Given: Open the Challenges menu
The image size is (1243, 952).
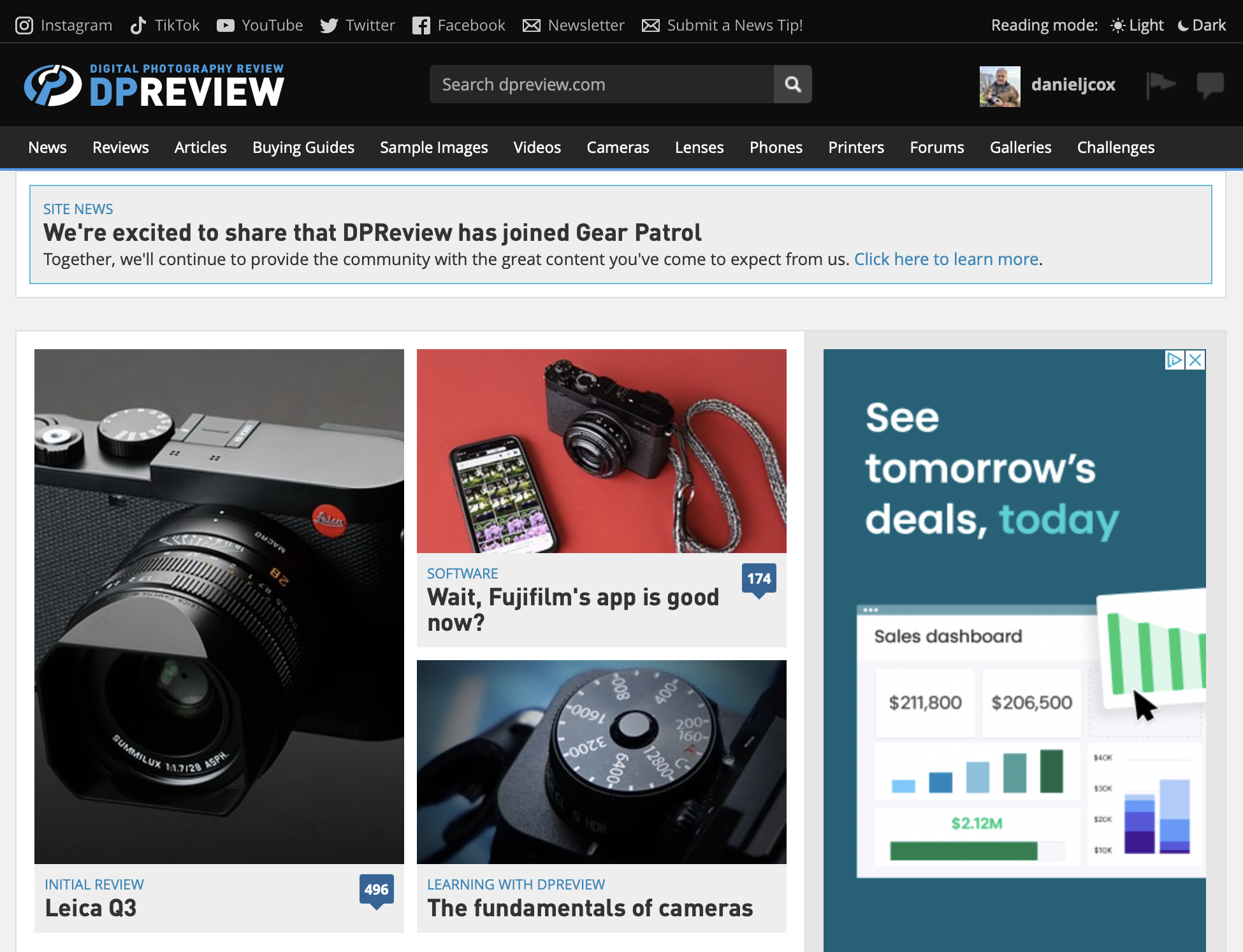Looking at the screenshot, I should click(1116, 147).
